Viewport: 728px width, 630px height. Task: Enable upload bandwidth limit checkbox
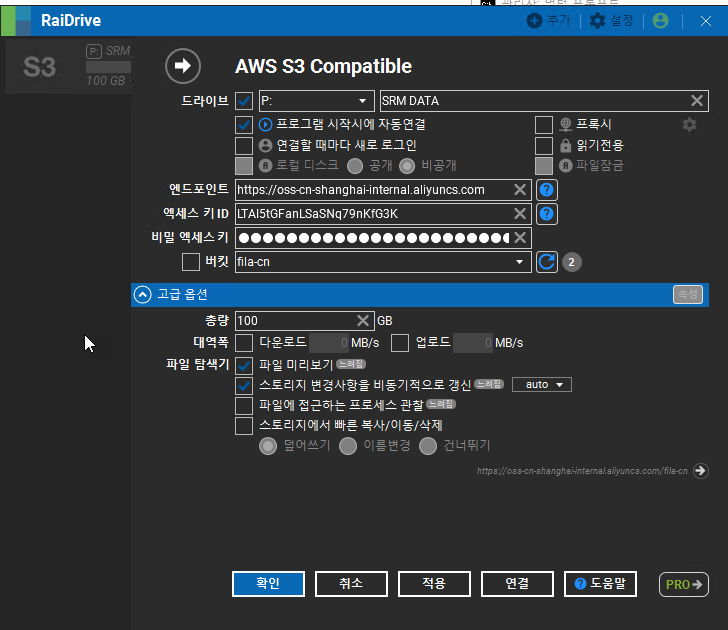tap(400, 343)
